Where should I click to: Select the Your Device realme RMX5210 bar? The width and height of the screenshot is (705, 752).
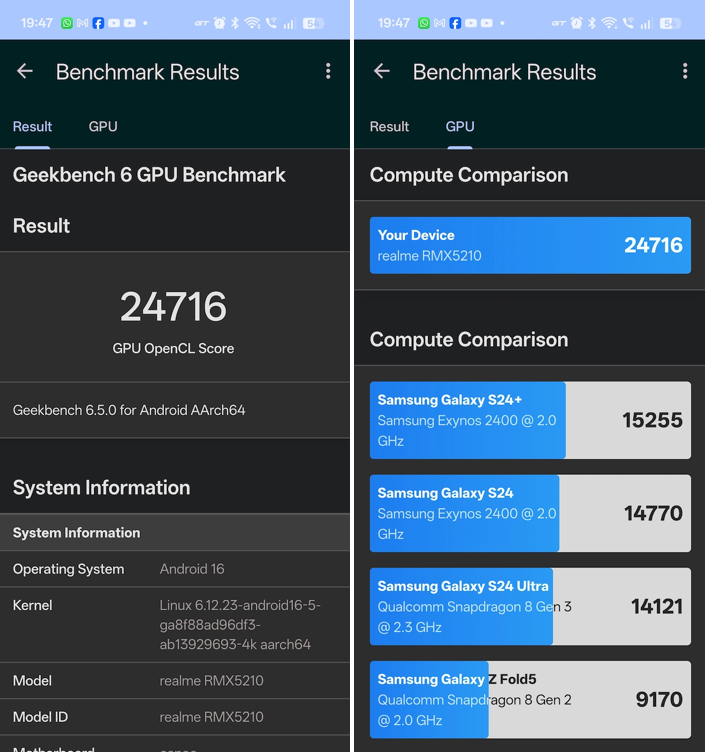pos(530,246)
